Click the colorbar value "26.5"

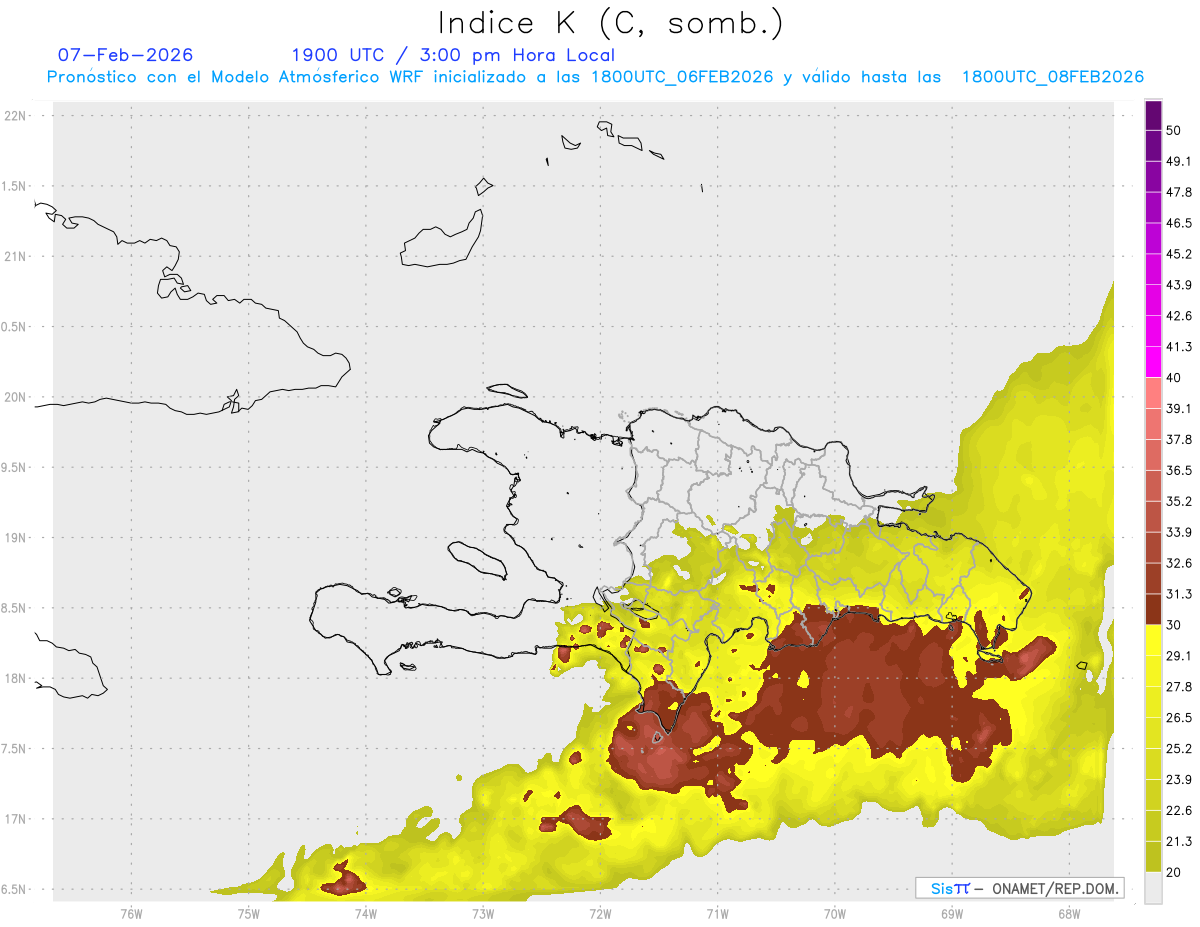point(1179,718)
